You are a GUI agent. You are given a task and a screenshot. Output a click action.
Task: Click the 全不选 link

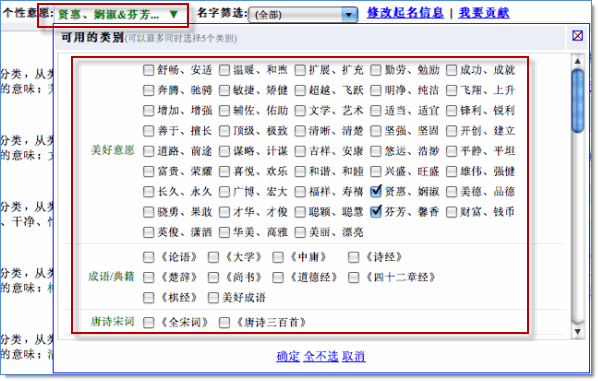click(321, 356)
